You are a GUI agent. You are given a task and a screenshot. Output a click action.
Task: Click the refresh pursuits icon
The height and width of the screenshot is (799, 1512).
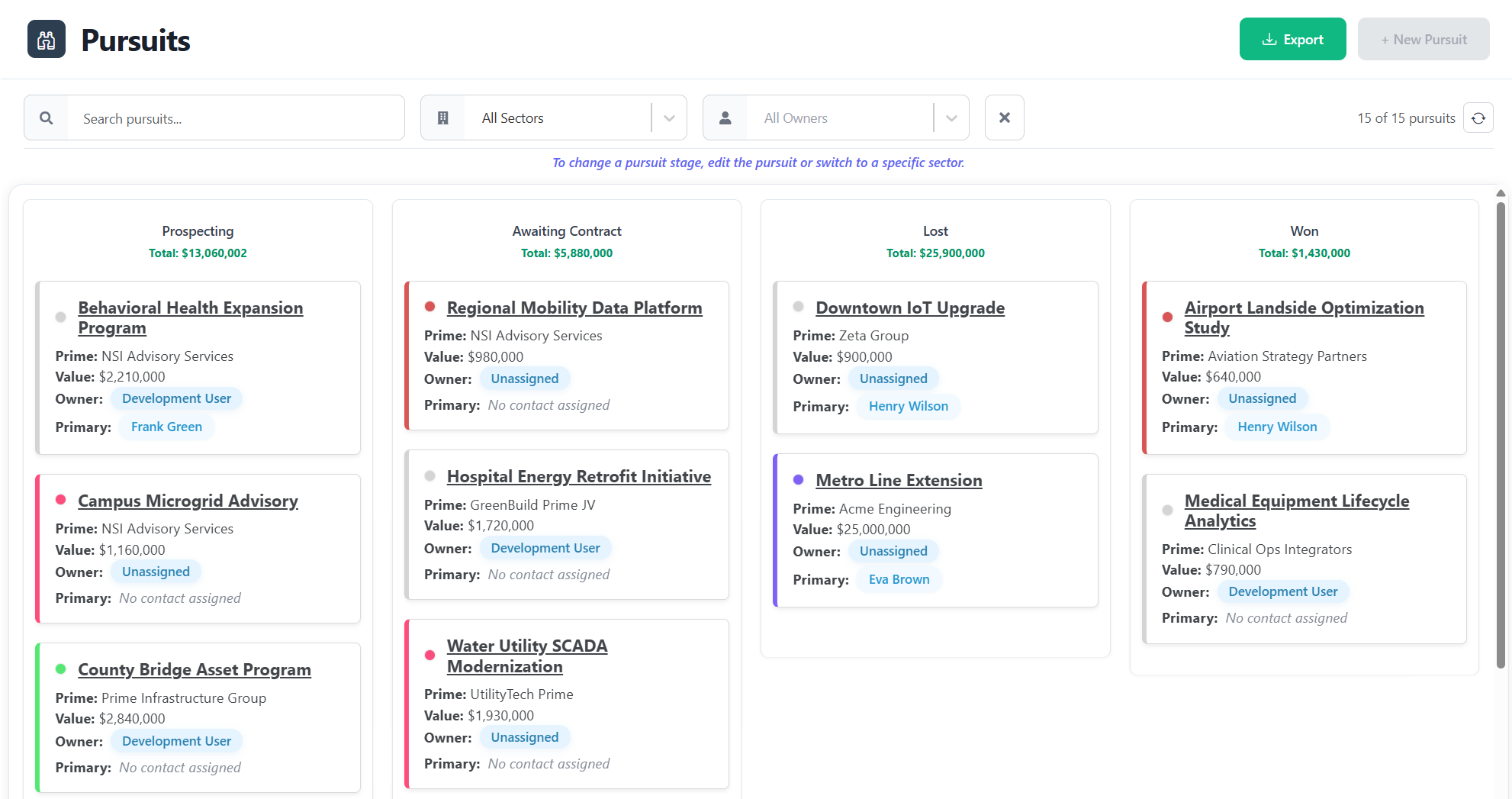[1478, 118]
